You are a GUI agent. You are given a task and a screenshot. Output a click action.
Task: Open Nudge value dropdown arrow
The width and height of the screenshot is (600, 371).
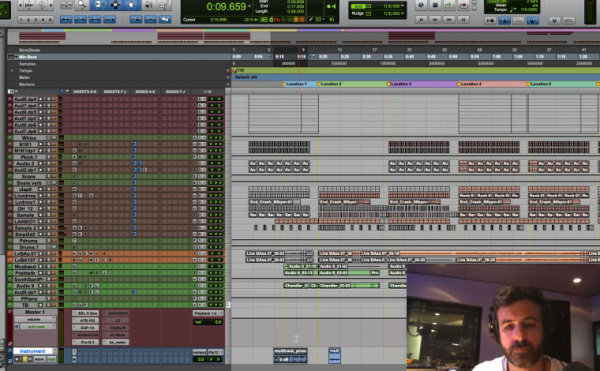[402, 13]
